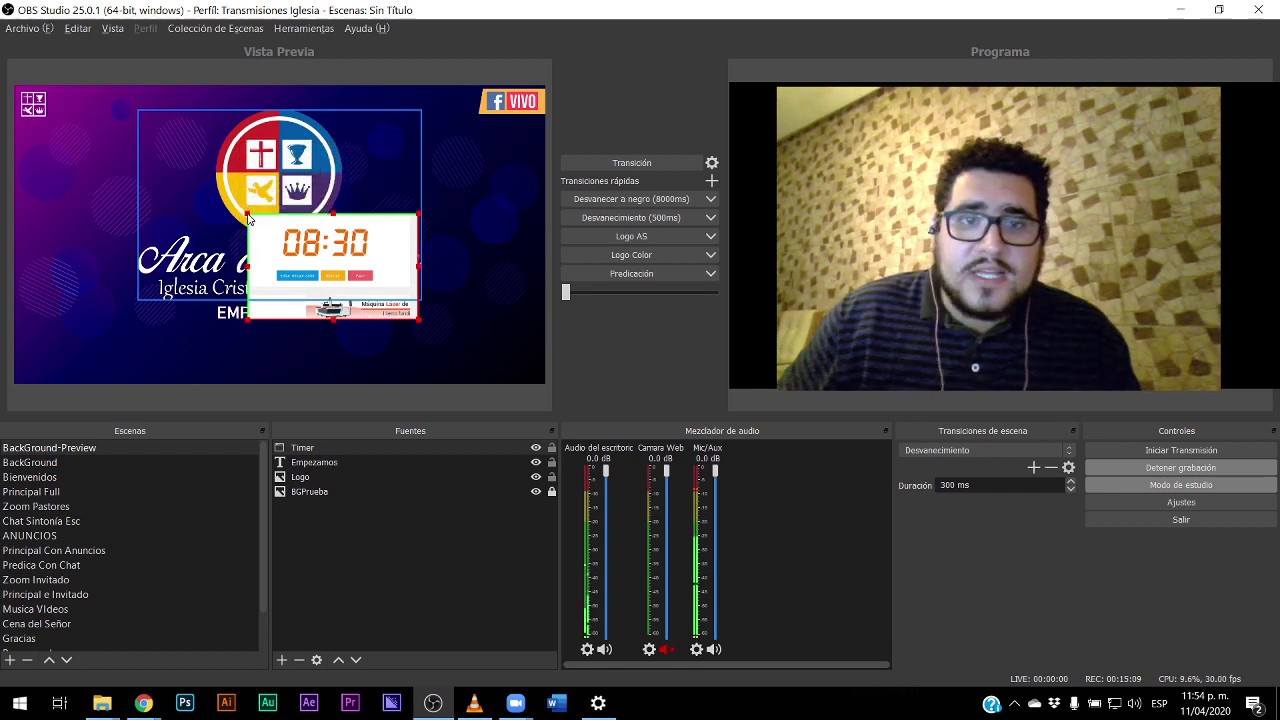The height and width of the screenshot is (720, 1280).
Task: Mute the Mic/Aux speaker
Action: 714,650
